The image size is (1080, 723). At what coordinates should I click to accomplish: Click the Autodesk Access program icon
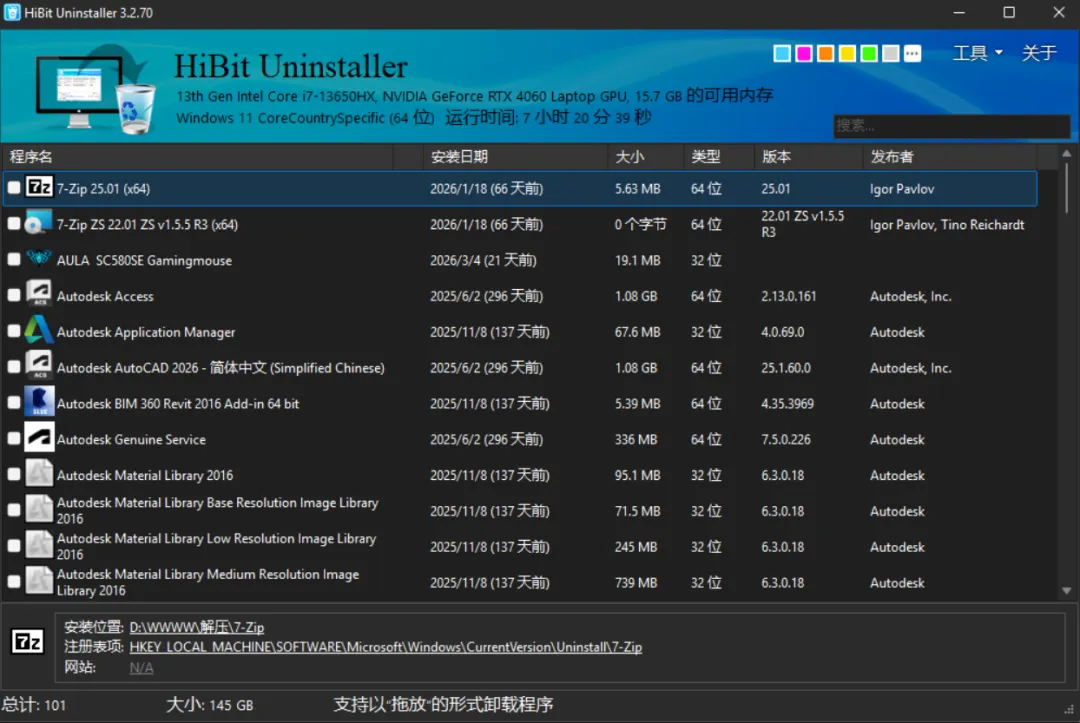pyautogui.click(x=39, y=295)
